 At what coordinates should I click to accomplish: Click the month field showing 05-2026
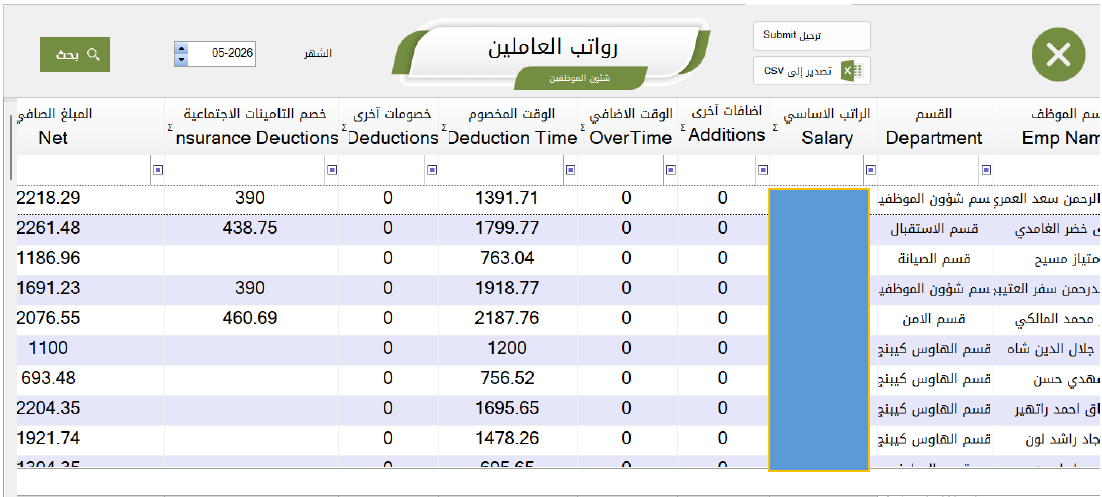pyautogui.click(x=221, y=54)
